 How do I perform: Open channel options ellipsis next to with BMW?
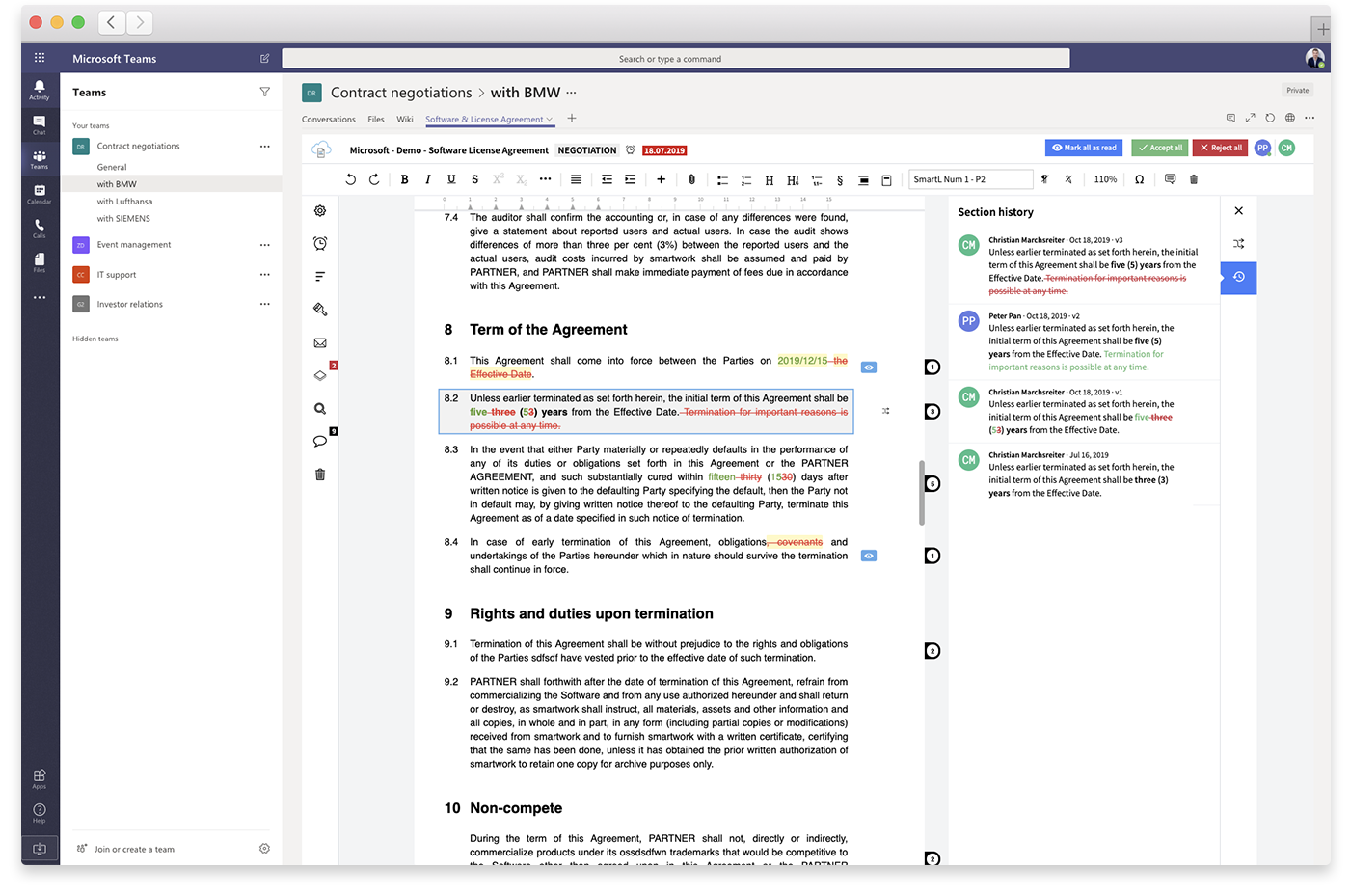click(x=572, y=93)
